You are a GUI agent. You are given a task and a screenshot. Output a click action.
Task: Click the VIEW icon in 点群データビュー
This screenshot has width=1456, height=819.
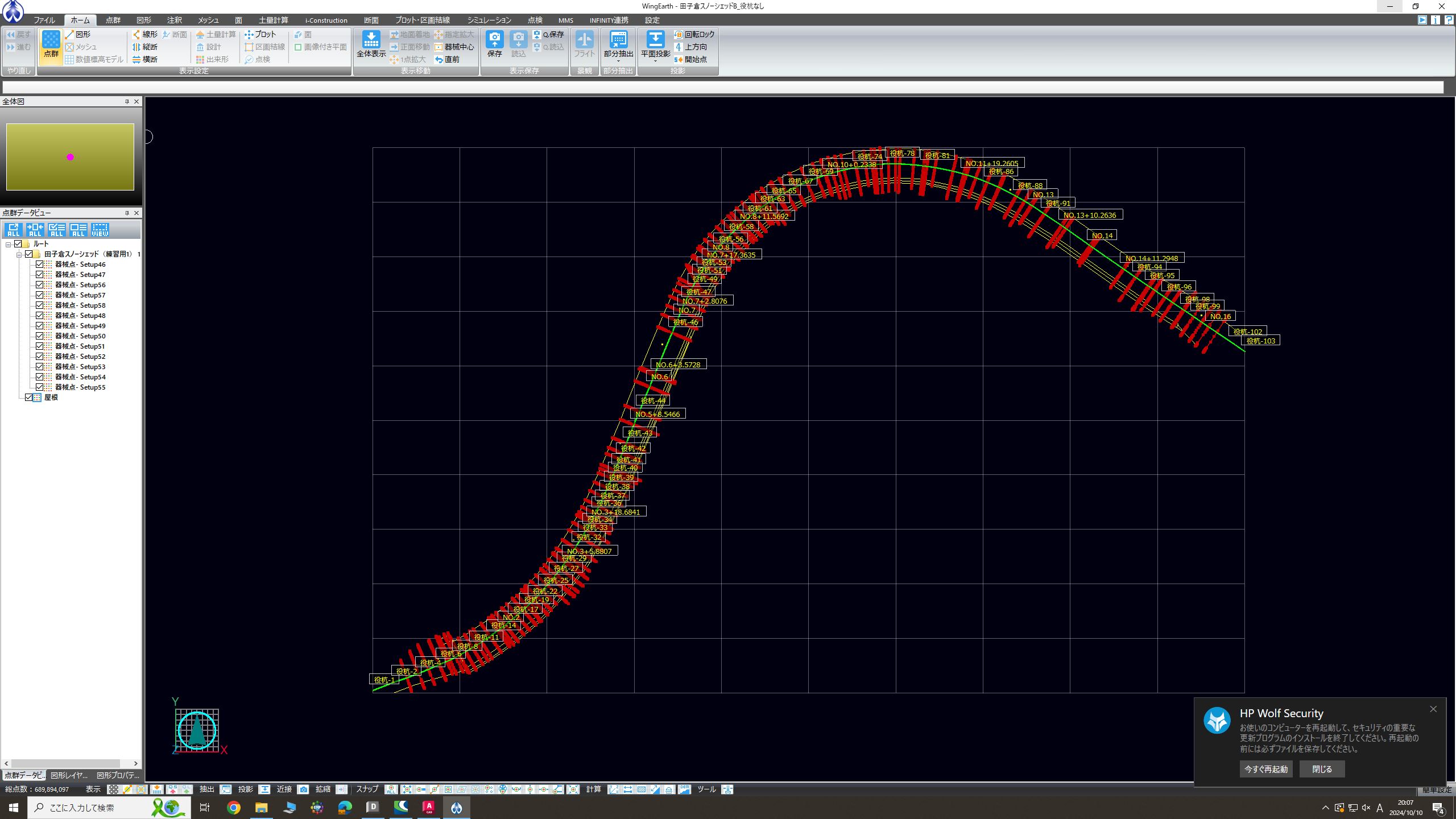click(x=100, y=230)
